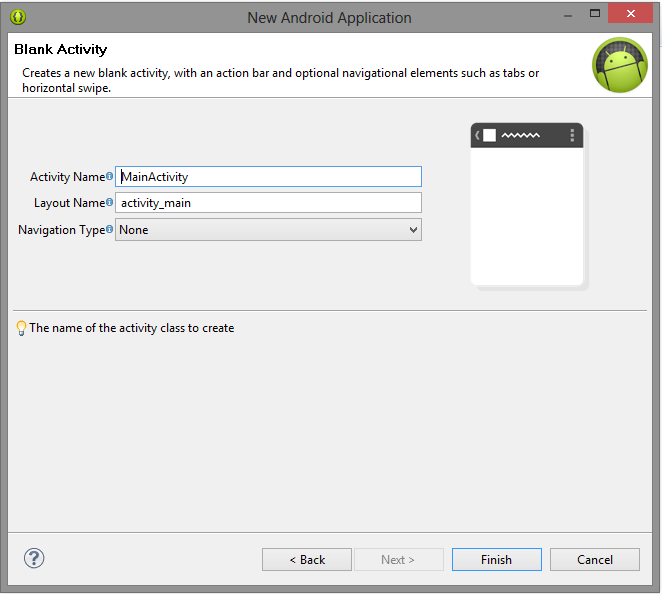Image resolution: width=662 pixels, height=594 pixels.
Task: Click the lightbulb hint icon
Action: 21,328
